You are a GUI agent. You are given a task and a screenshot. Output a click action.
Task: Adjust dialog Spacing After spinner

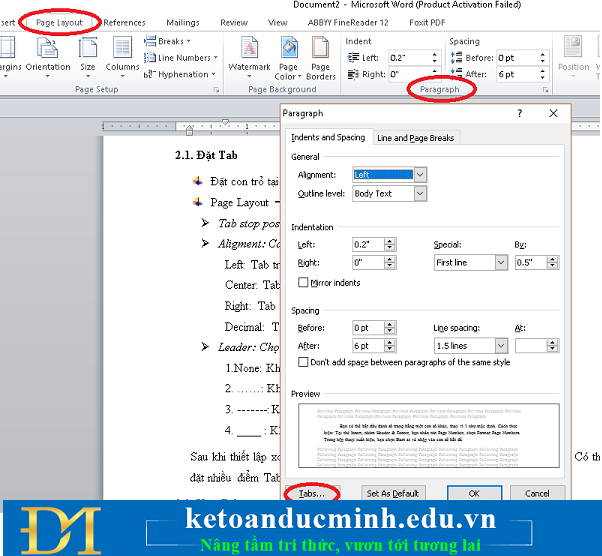390,346
